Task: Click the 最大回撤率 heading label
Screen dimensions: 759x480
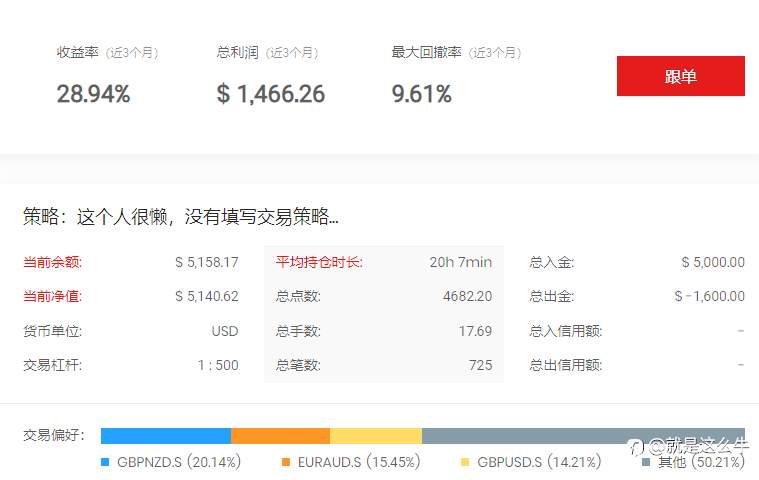Action: [426, 52]
